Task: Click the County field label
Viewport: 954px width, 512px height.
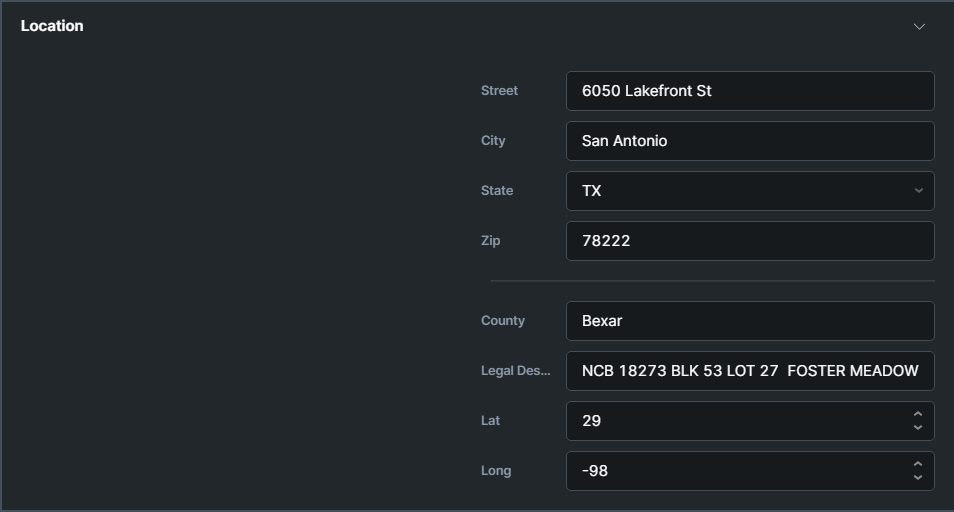Action: tap(502, 321)
